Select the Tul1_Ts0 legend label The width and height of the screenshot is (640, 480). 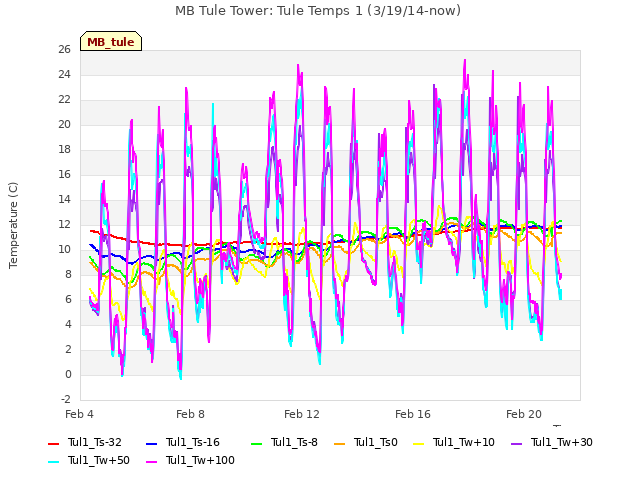[x=376, y=442]
